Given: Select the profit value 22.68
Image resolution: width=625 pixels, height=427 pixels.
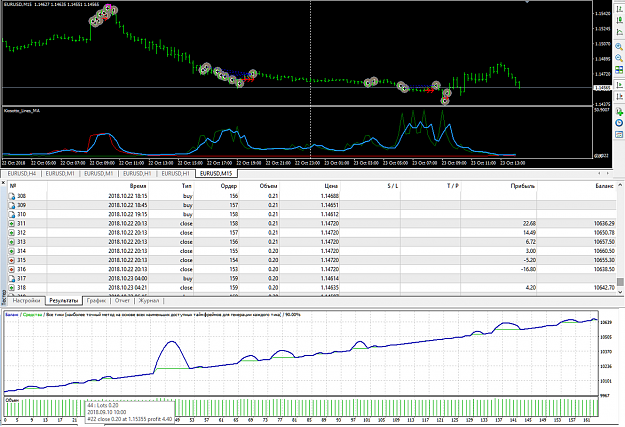Looking at the screenshot, I should click(529, 223).
